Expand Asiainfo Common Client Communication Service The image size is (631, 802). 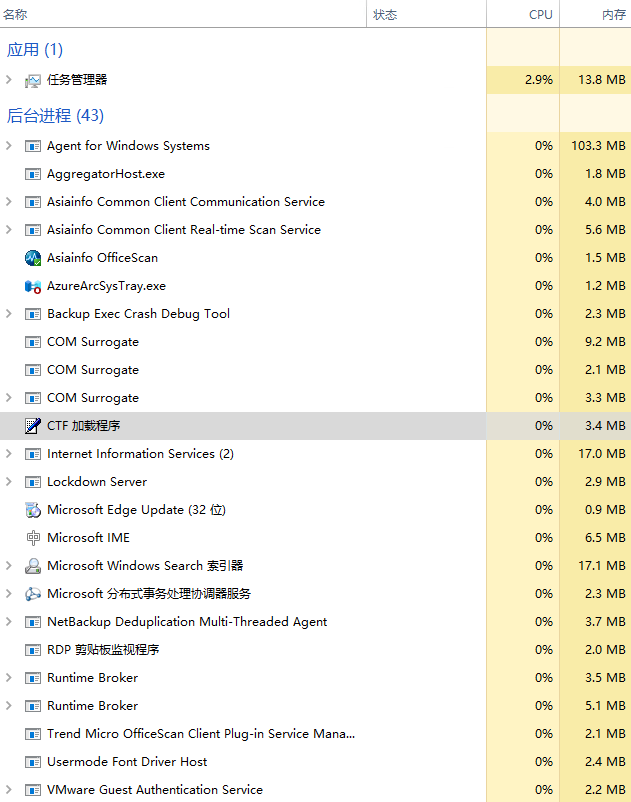tap(9, 202)
